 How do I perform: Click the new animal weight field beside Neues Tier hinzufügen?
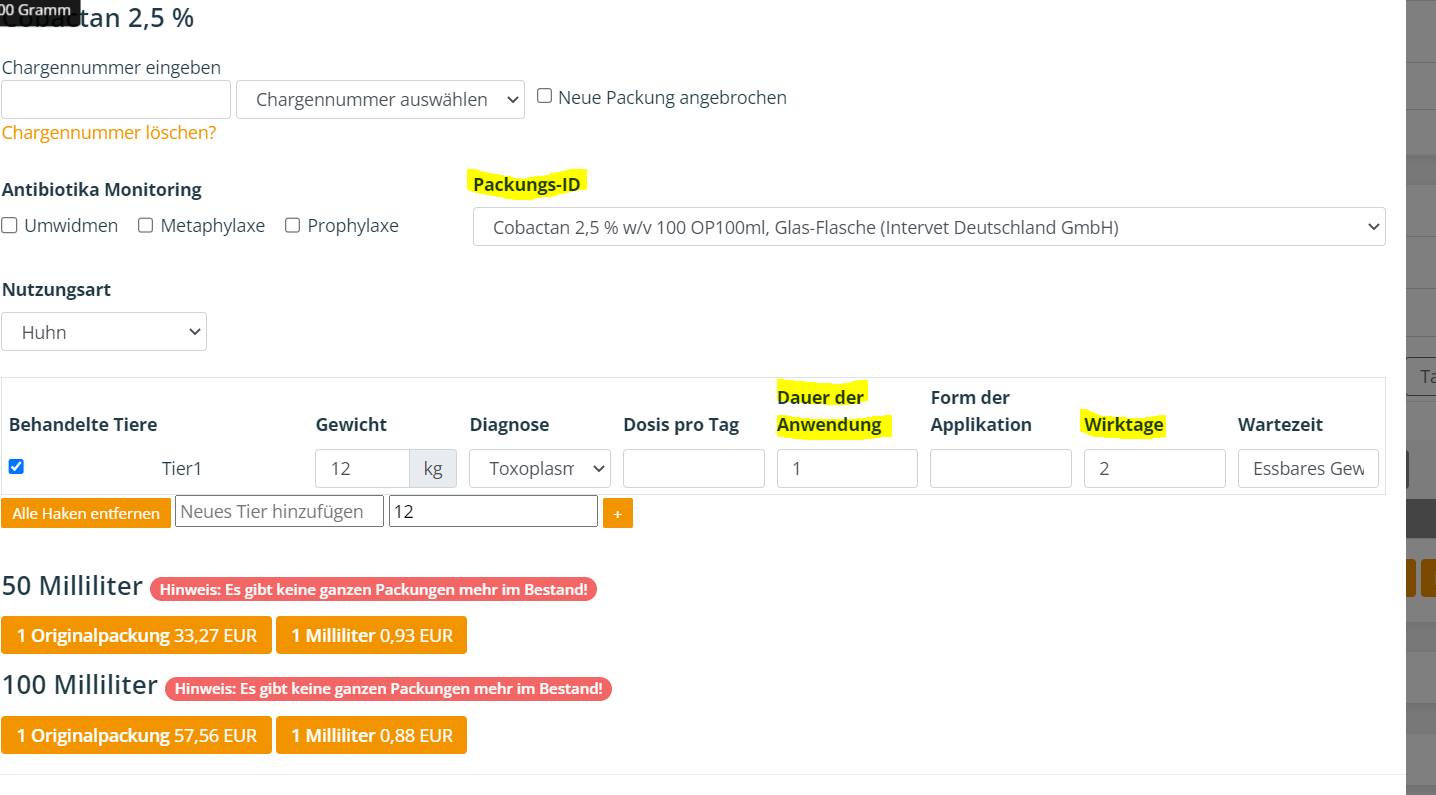click(493, 511)
